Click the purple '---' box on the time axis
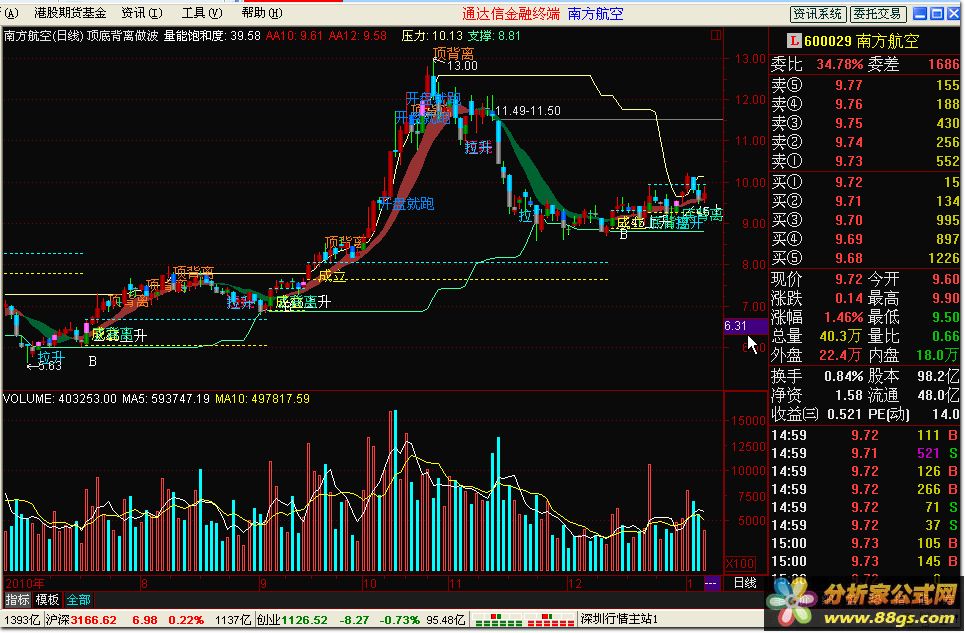Viewport: 966px width, 633px height. [711, 583]
